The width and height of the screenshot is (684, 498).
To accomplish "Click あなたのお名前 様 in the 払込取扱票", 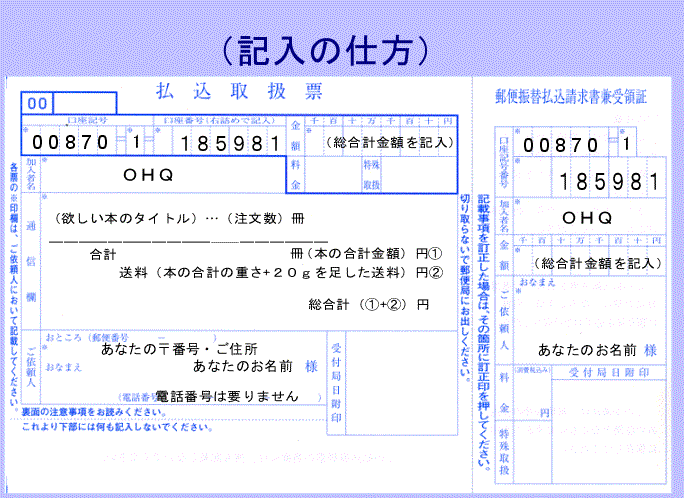I will click(255, 366).
